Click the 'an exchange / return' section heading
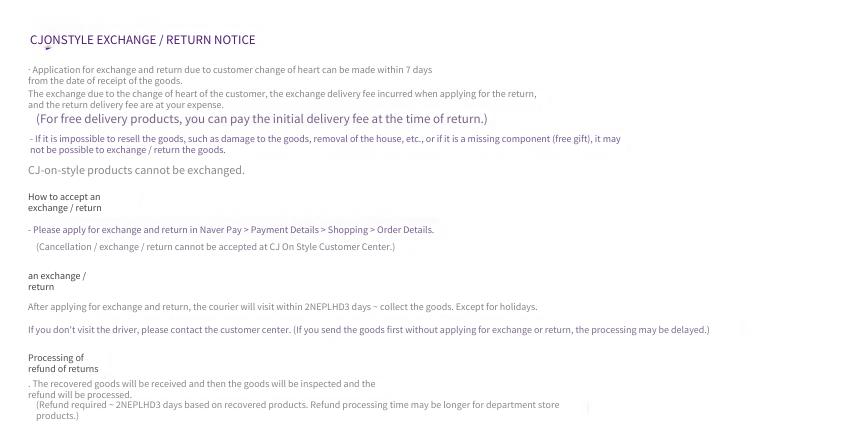 point(57,281)
